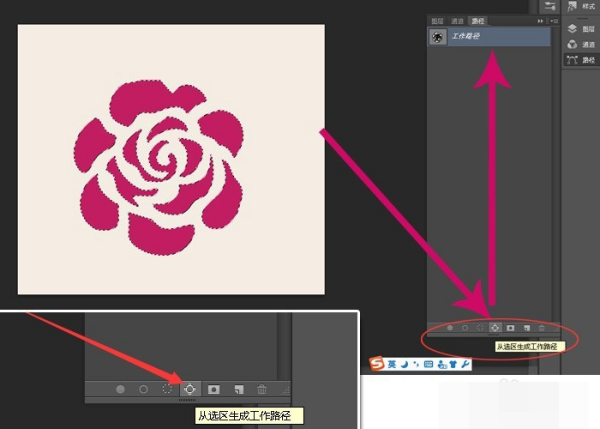Click the 路径 button in right dock

click(x=580, y=59)
